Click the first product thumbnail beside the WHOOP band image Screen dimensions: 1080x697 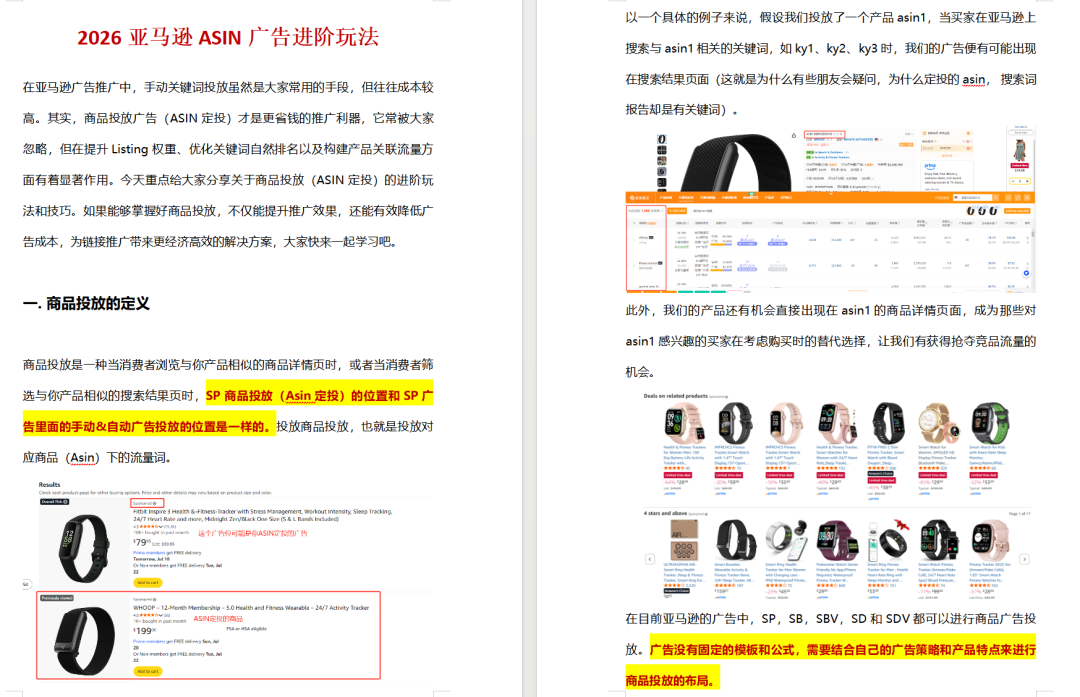[x=661, y=137]
